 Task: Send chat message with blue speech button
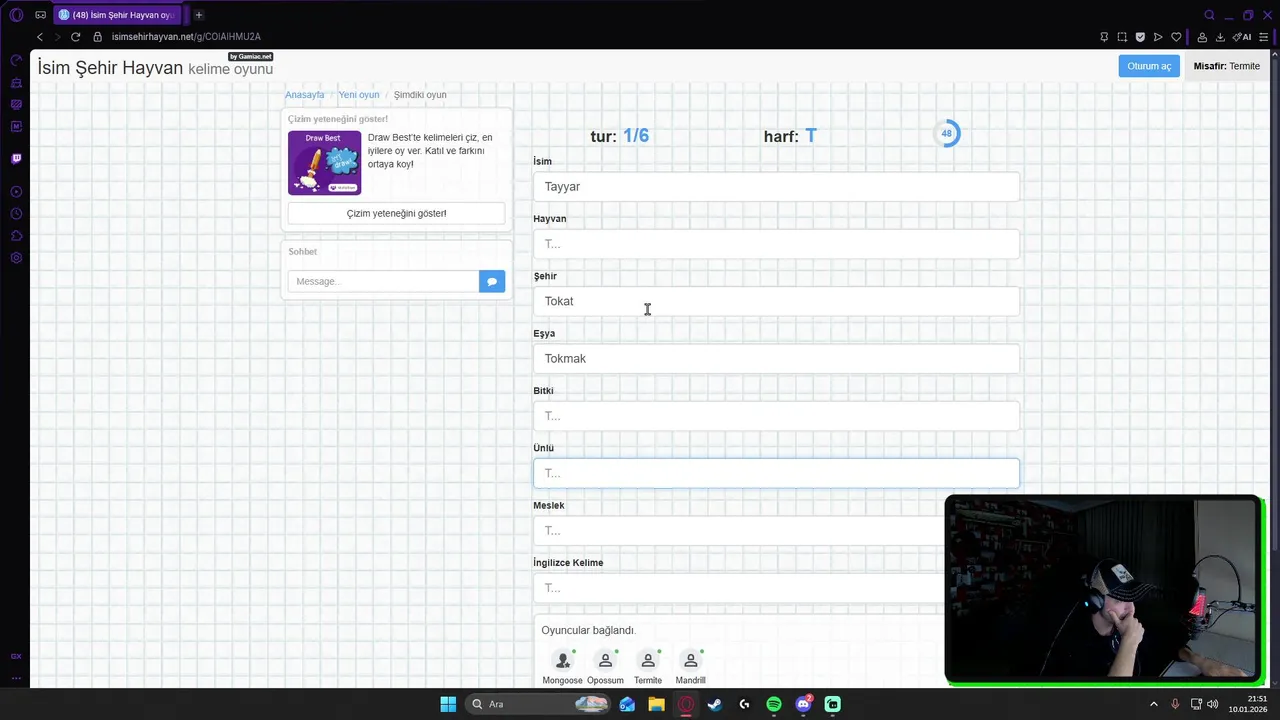[492, 282]
